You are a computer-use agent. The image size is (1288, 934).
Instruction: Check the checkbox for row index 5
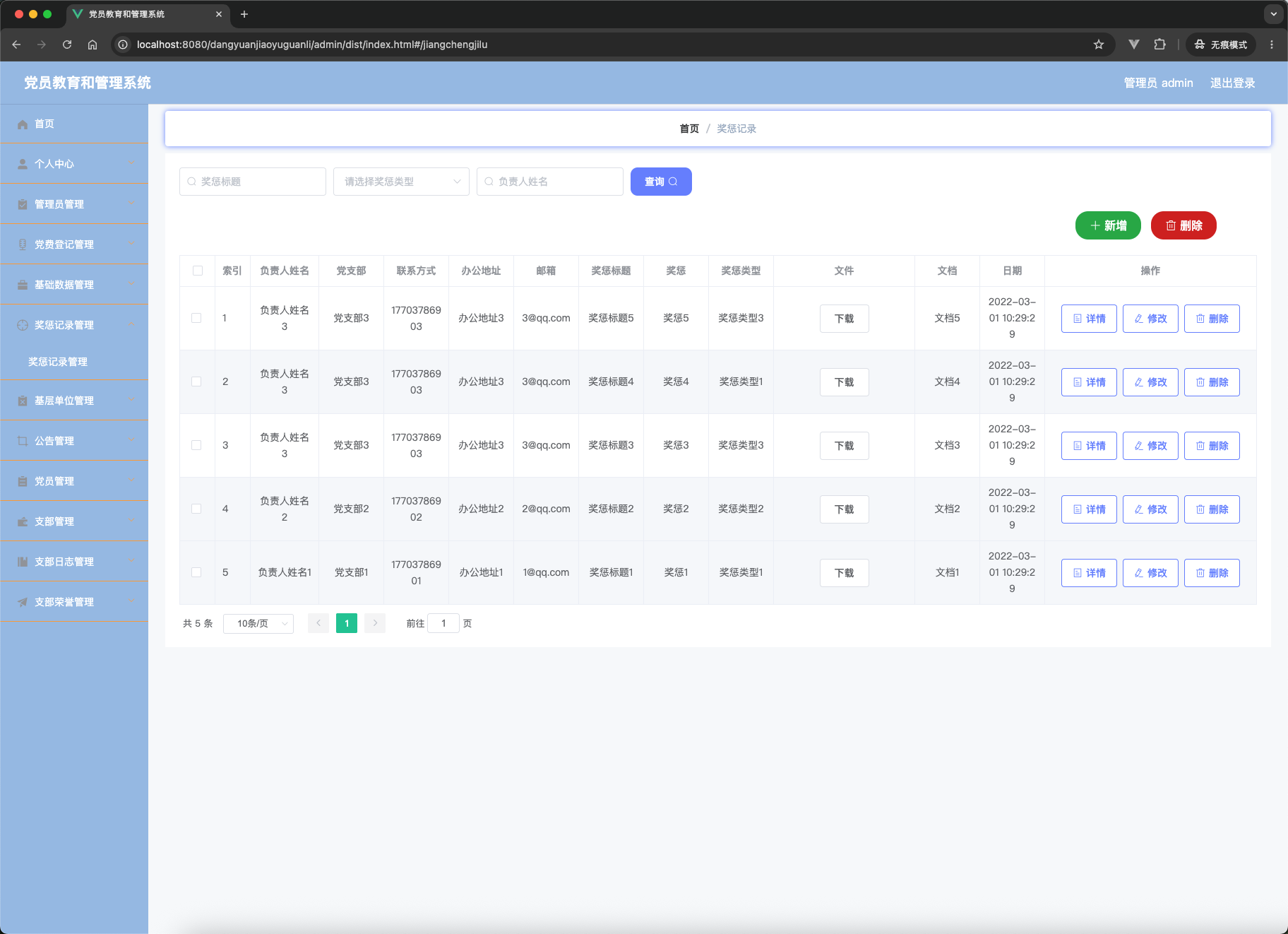196,572
